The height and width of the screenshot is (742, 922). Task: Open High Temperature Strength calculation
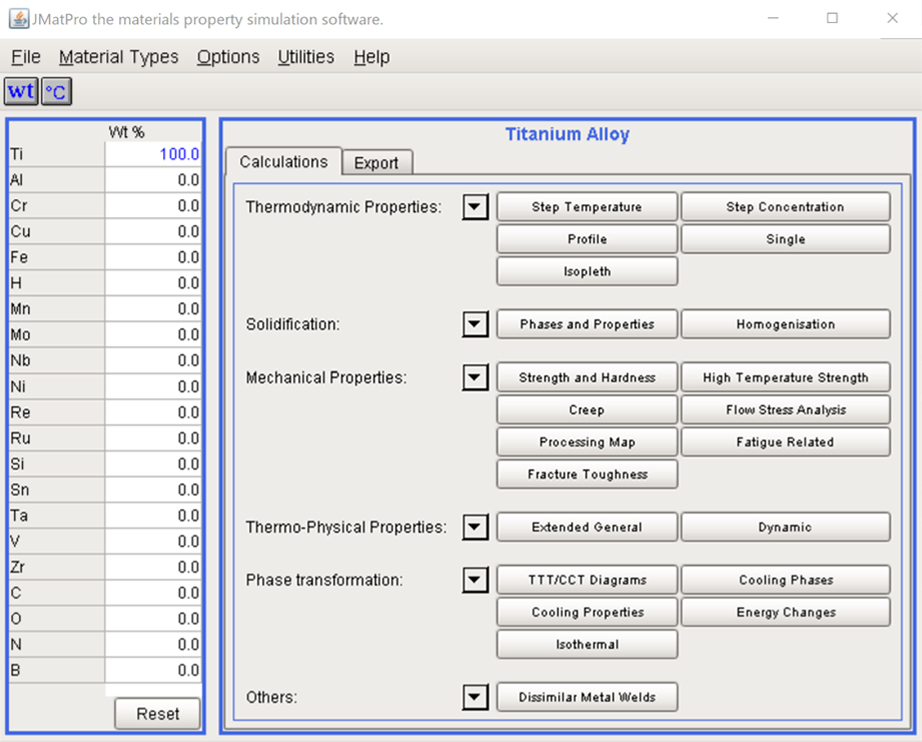point(785,377)
